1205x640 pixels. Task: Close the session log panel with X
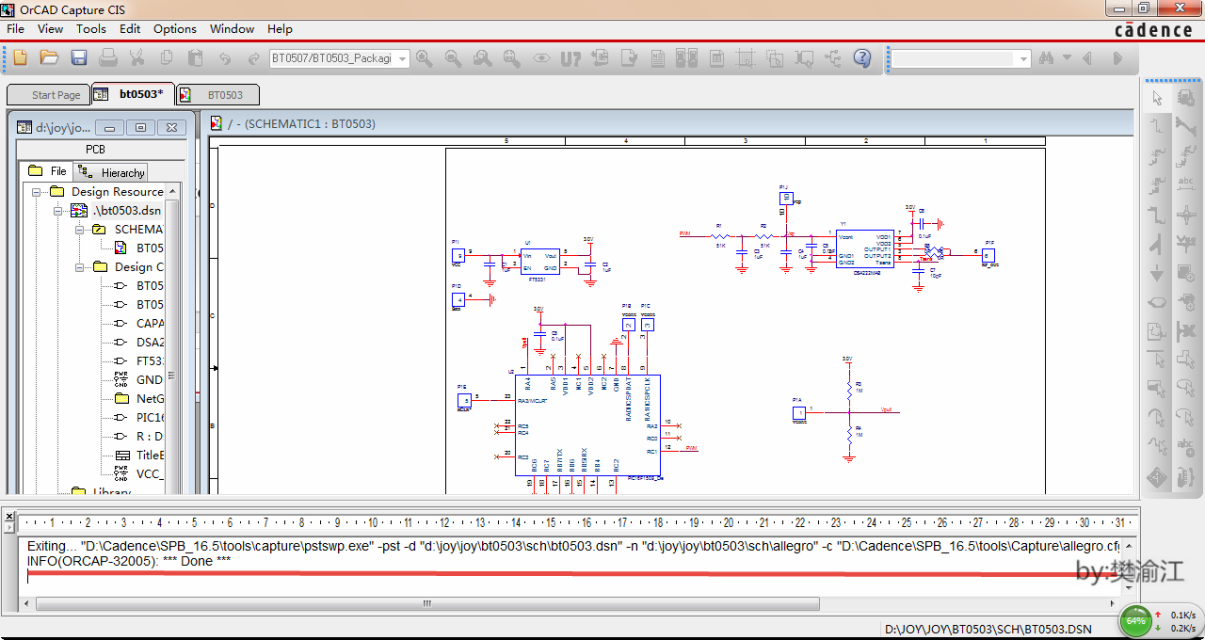tap(9, 517)
